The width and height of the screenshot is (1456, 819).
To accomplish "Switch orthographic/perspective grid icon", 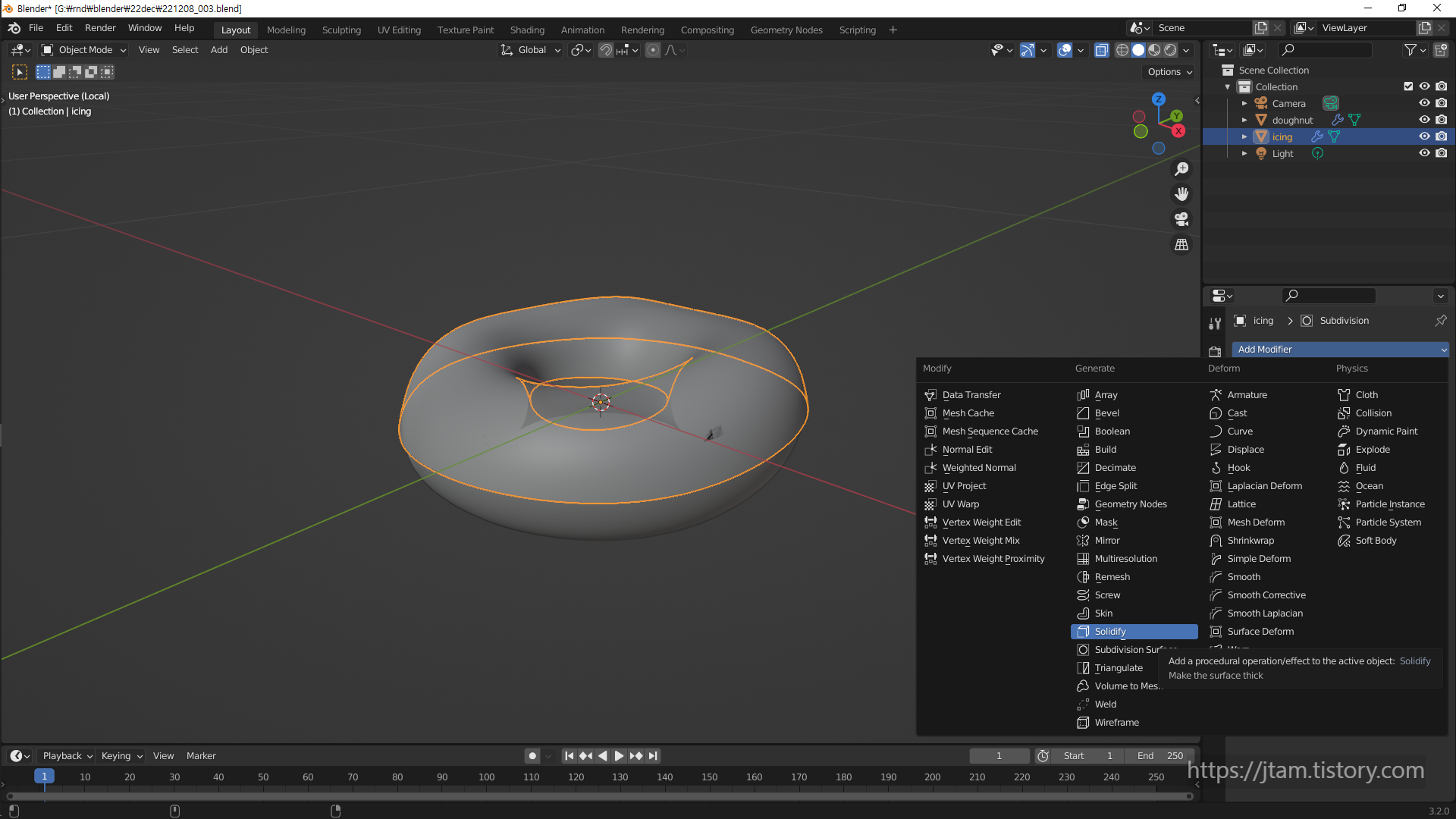I will point(1181,244).
